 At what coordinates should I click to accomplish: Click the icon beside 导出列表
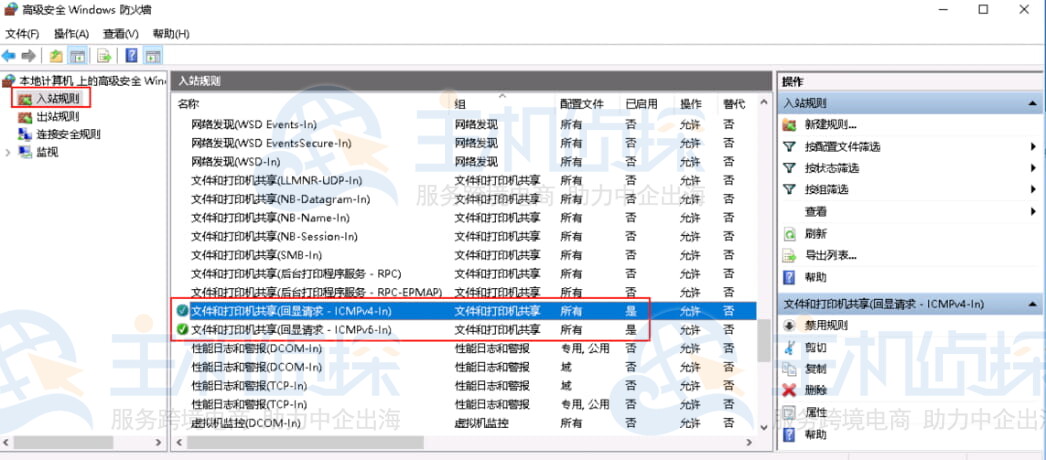[790, 255]
